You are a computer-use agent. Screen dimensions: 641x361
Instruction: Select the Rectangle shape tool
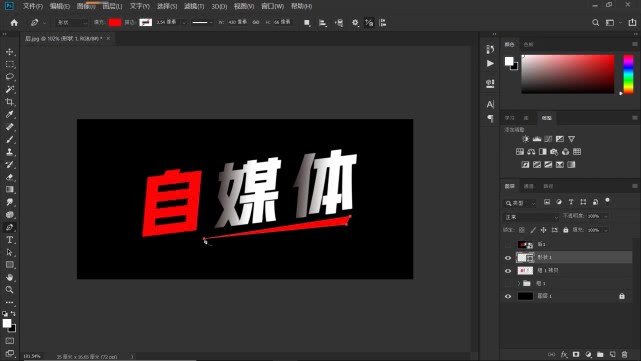[x=10, y=265]
